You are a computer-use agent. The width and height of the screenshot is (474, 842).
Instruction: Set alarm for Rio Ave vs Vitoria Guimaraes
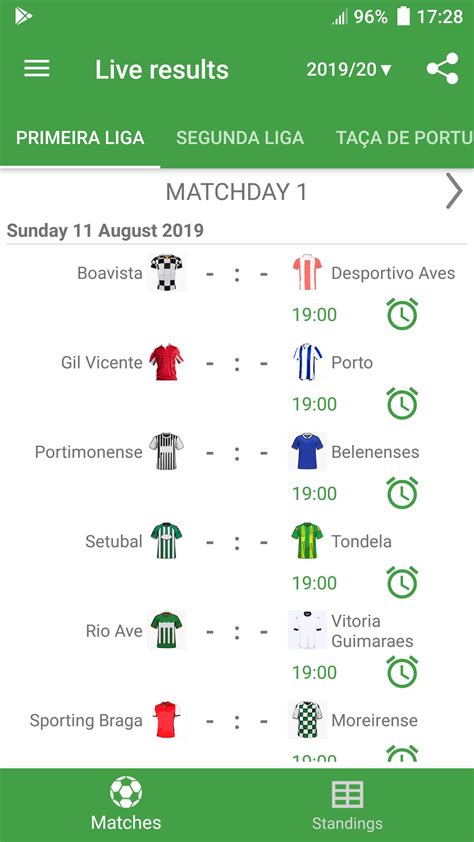[403, 672]
